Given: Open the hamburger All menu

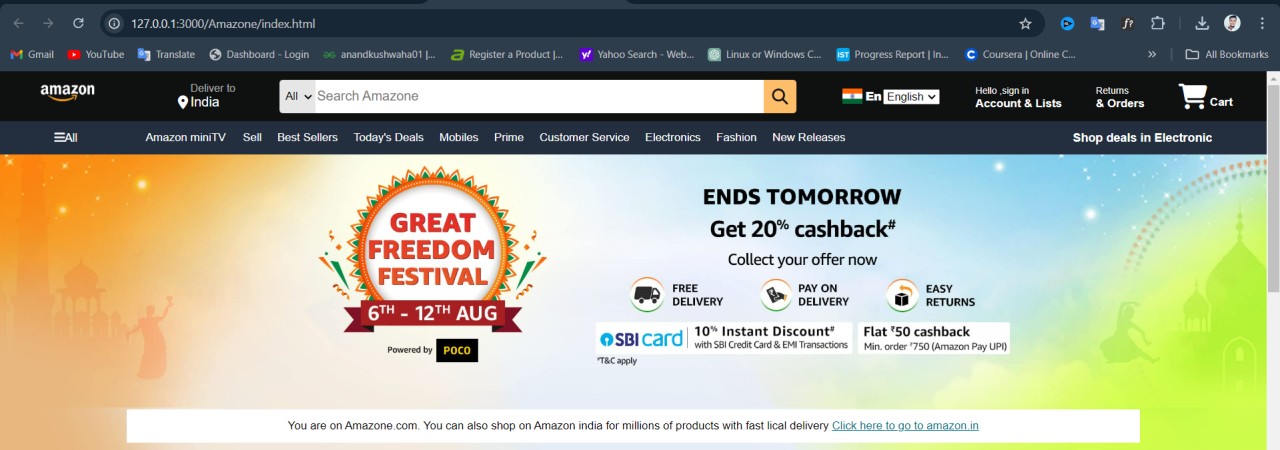Looking at the screenshot, I should [66, 137].
